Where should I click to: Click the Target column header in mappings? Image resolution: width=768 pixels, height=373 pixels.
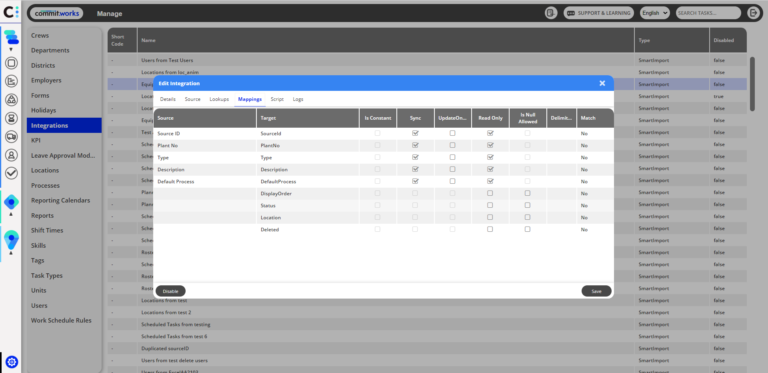click(x=308, y=118)
